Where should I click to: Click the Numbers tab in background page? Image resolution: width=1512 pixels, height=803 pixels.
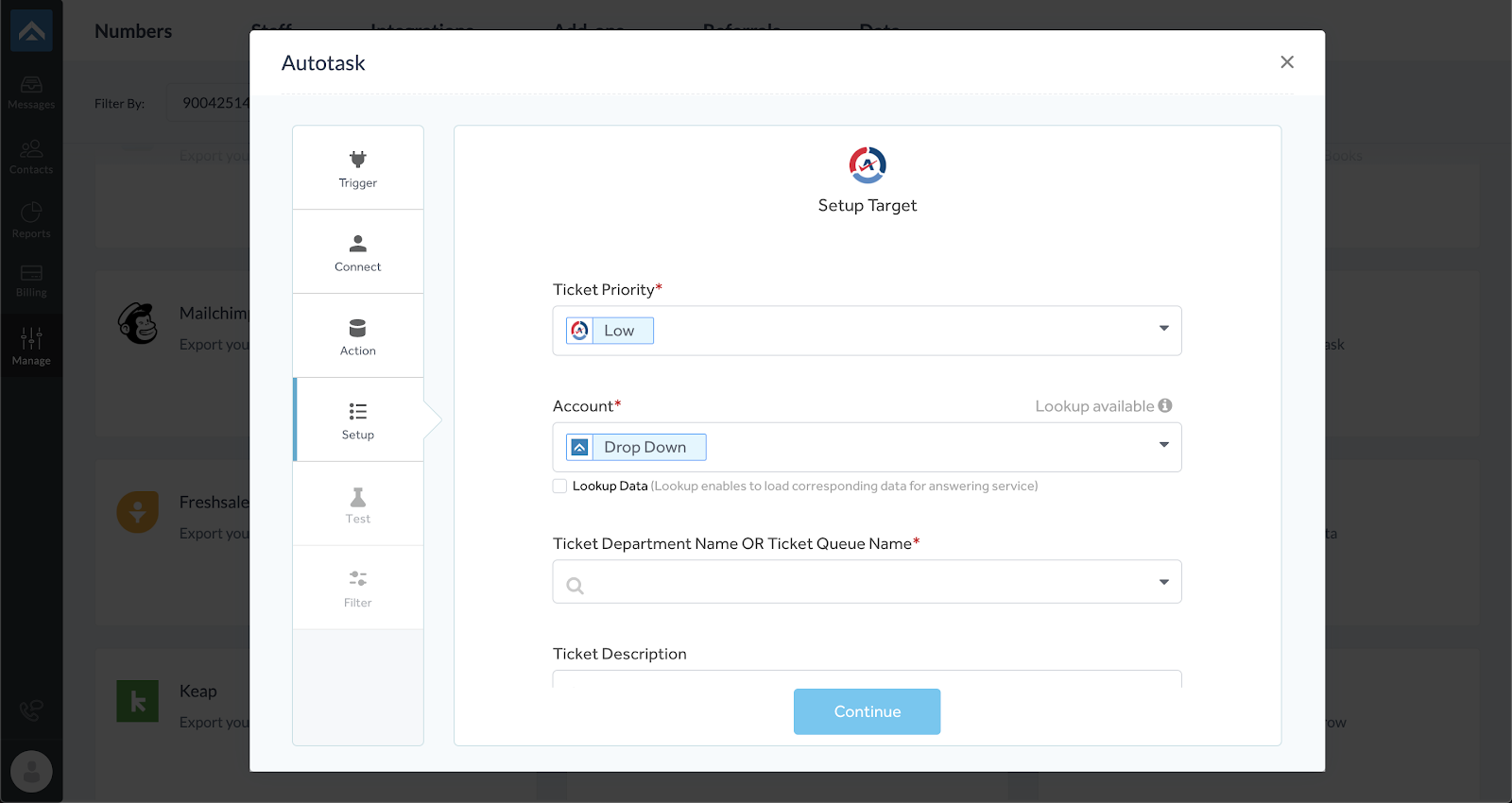pos(133,31)
